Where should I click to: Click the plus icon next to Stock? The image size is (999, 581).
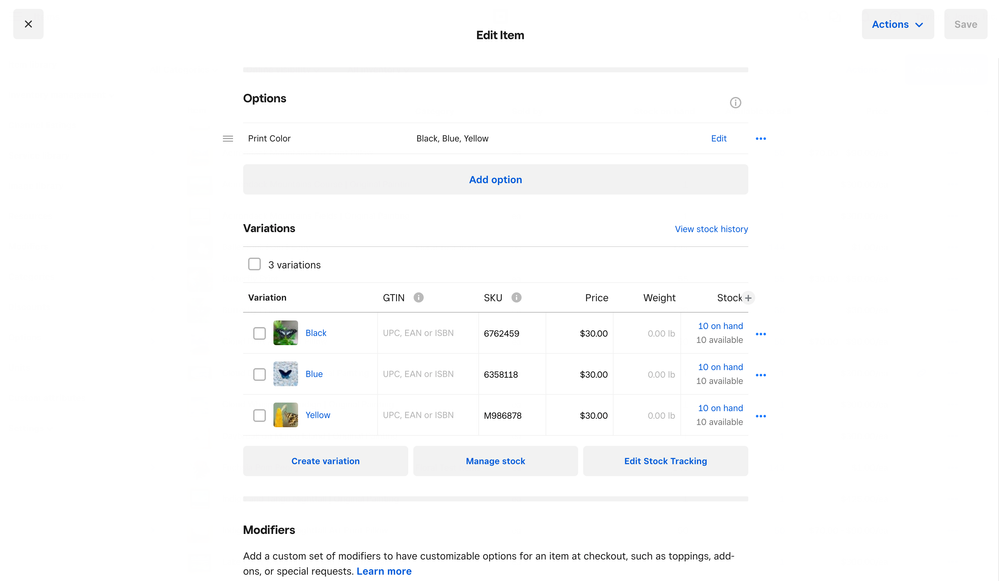point(748,298)
